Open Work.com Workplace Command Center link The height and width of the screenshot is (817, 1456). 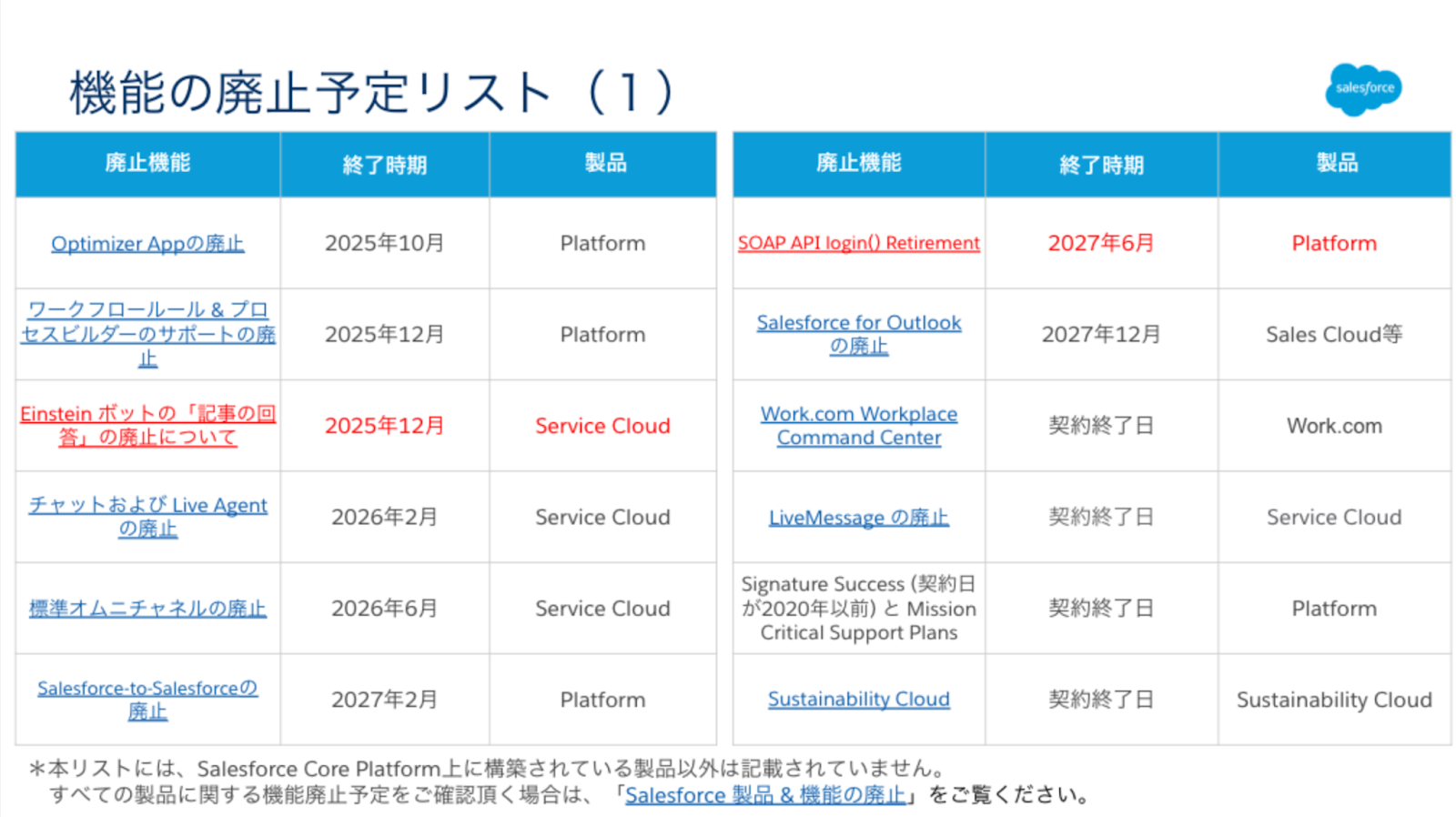coord(858,425)
